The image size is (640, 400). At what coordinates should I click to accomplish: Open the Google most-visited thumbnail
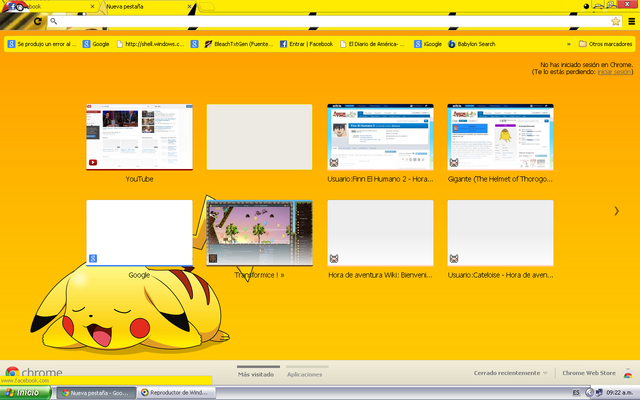[139, 233]
